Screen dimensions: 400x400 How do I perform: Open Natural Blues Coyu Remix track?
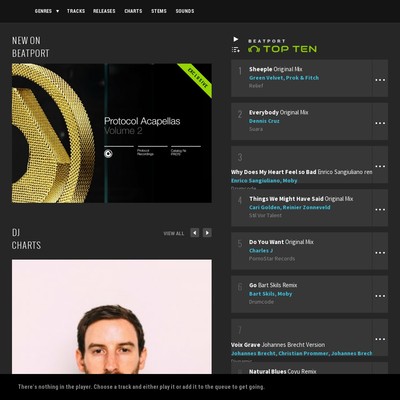point(283,371)
